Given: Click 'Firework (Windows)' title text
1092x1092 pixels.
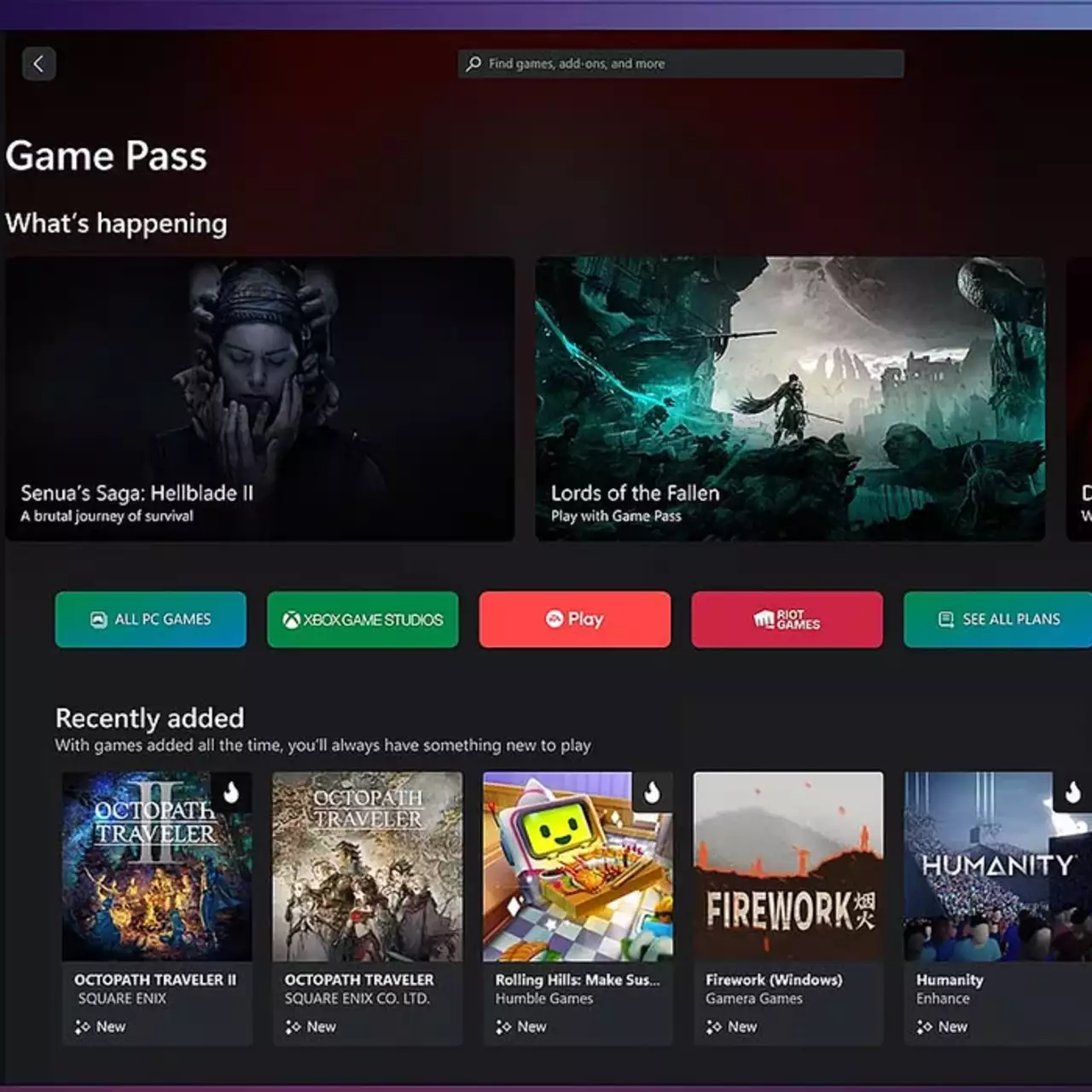Looking at the screenshot, I should pyautogui.click(x=774, y=980).
